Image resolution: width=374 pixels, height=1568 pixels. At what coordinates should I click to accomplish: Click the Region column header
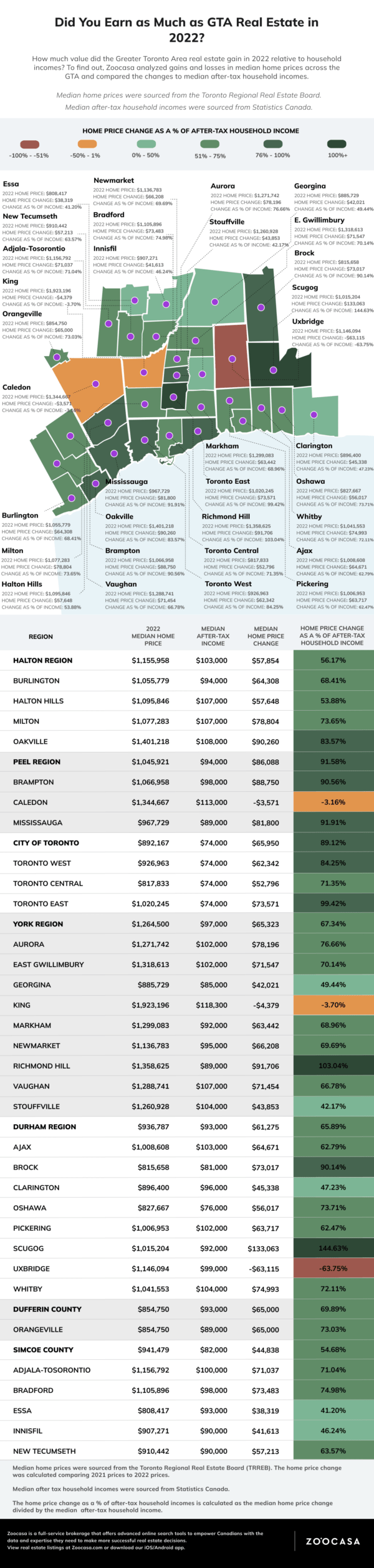41,637
